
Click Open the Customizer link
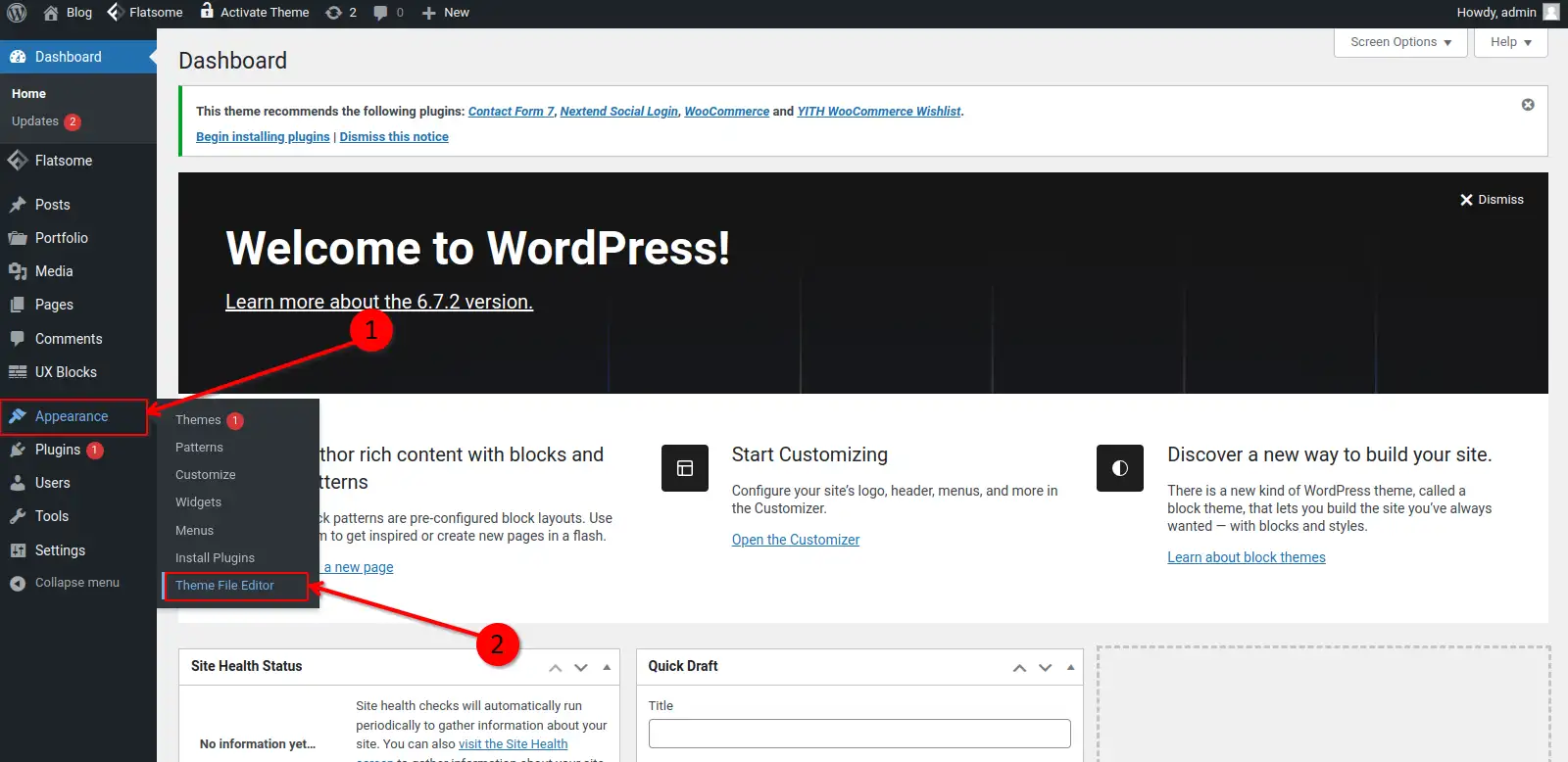point(796,540)
